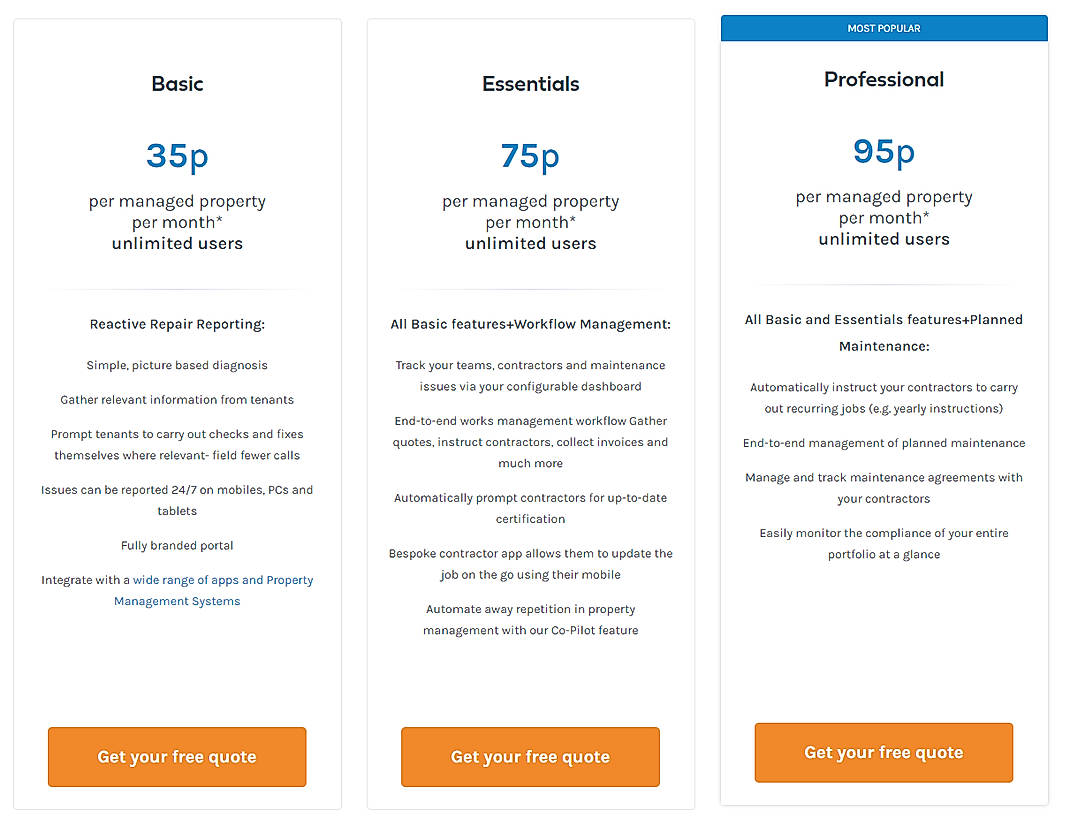
Task: Select the MOST POPULAR banner
Action: click(x=883, y=28)
